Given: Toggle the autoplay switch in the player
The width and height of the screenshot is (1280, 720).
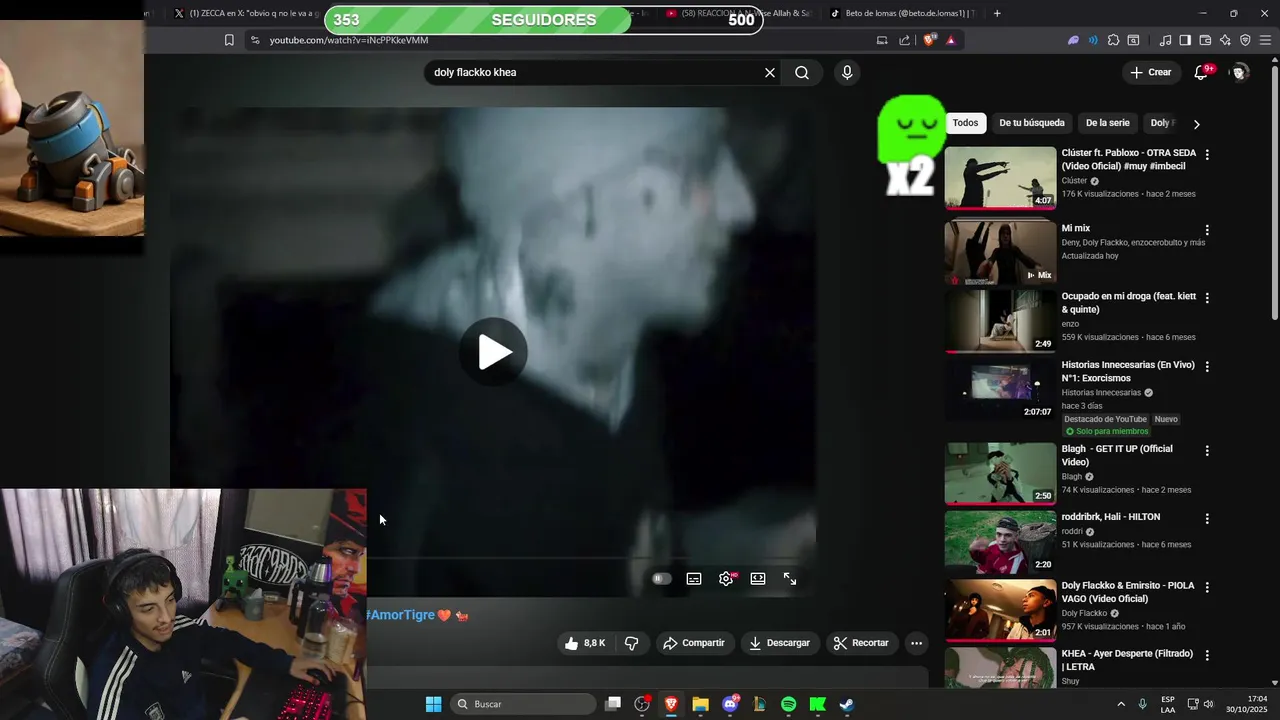Looking at the screenshot, I should 661,579.
